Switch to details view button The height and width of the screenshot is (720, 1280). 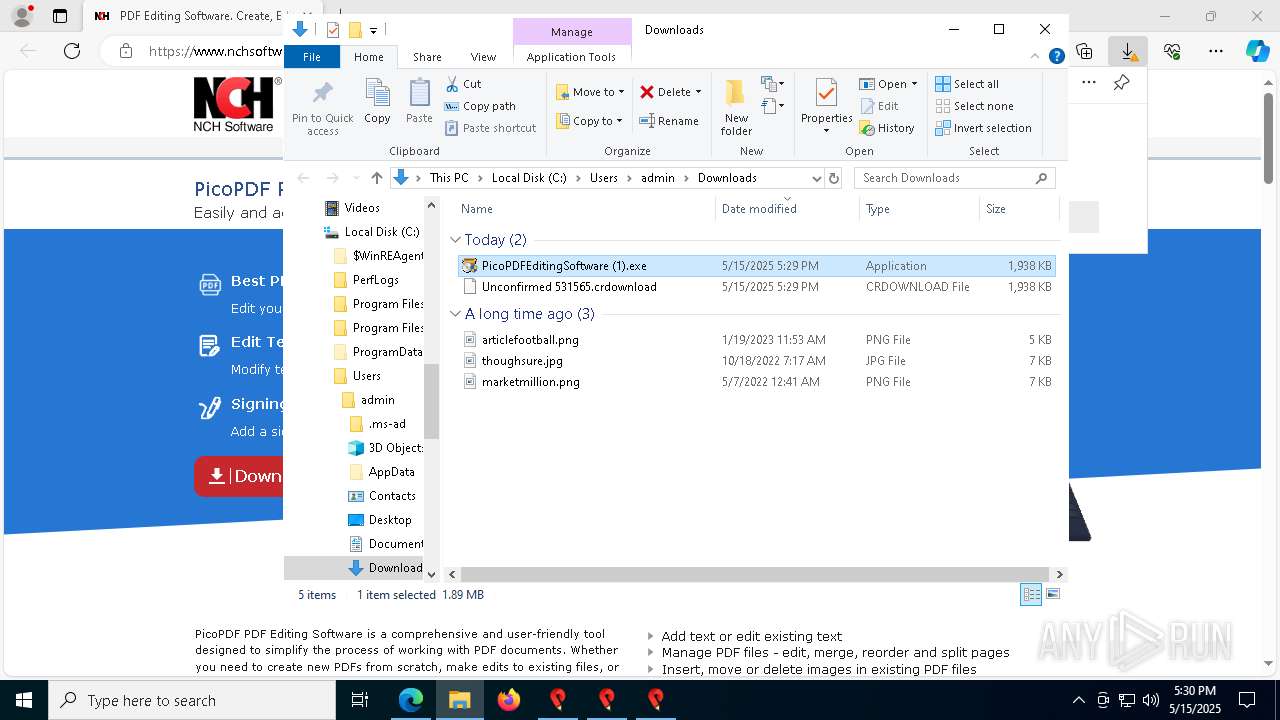[x=1031, y=595]
